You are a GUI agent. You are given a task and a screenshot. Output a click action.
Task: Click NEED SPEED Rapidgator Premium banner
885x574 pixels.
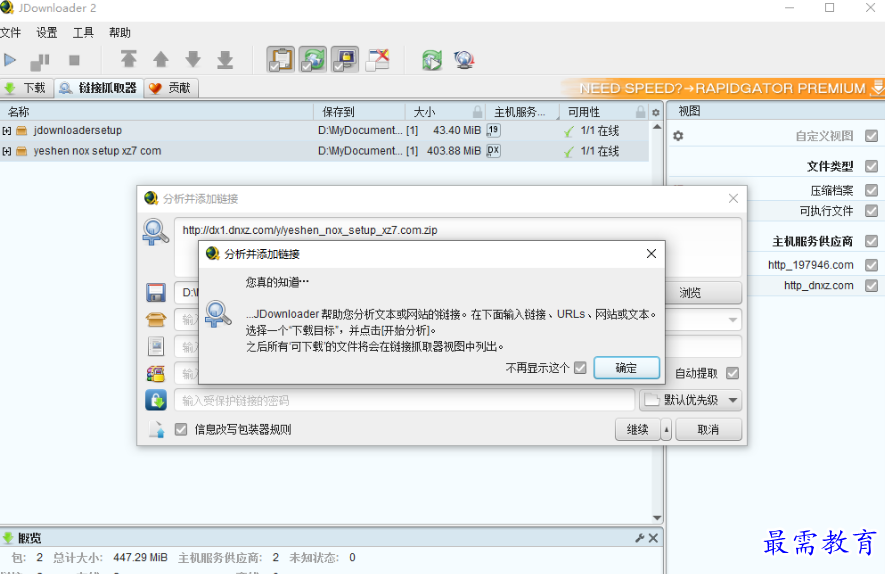point(722,88)
